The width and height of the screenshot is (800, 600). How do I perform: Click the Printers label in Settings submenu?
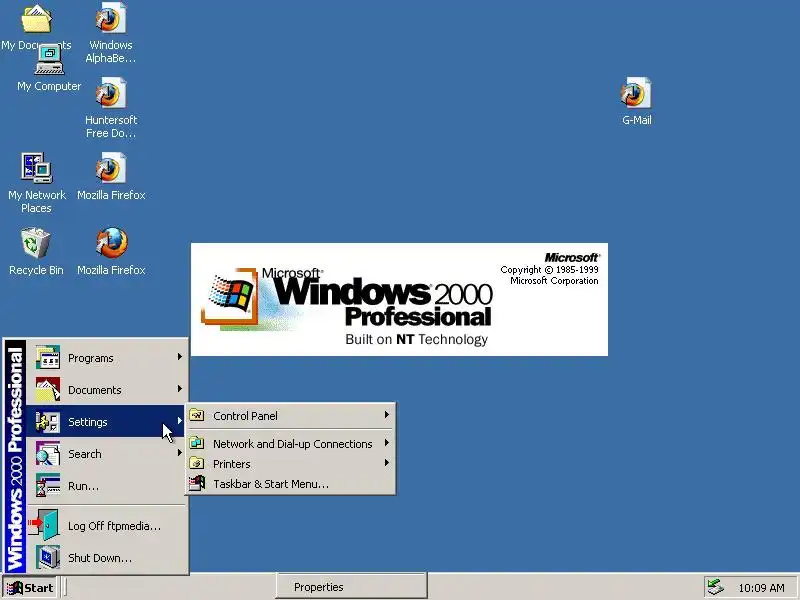232,464
